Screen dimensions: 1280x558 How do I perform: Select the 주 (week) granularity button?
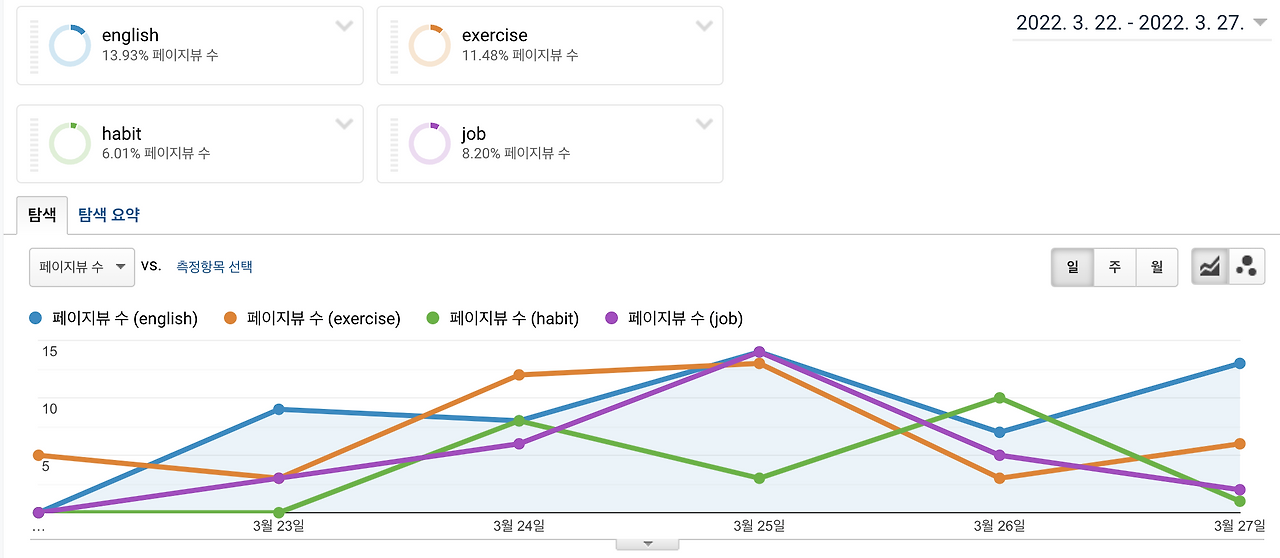(1114, 267)
